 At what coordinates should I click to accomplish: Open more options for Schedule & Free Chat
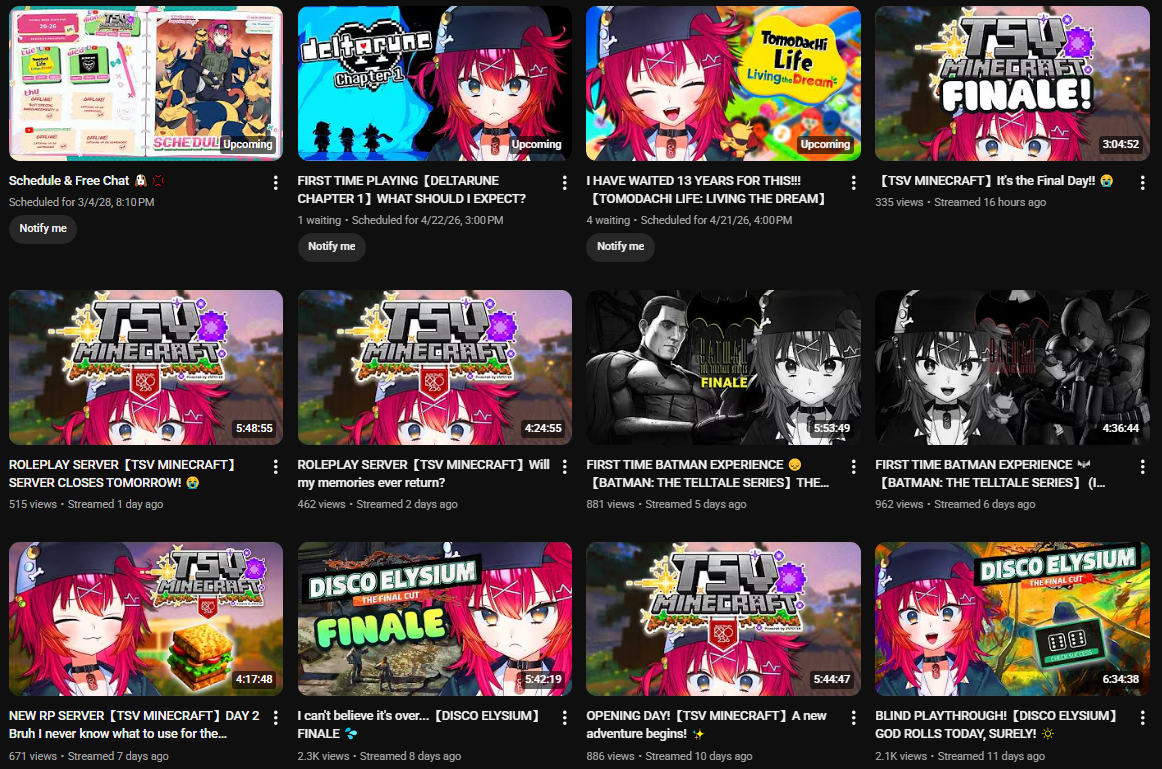point(276,182)
